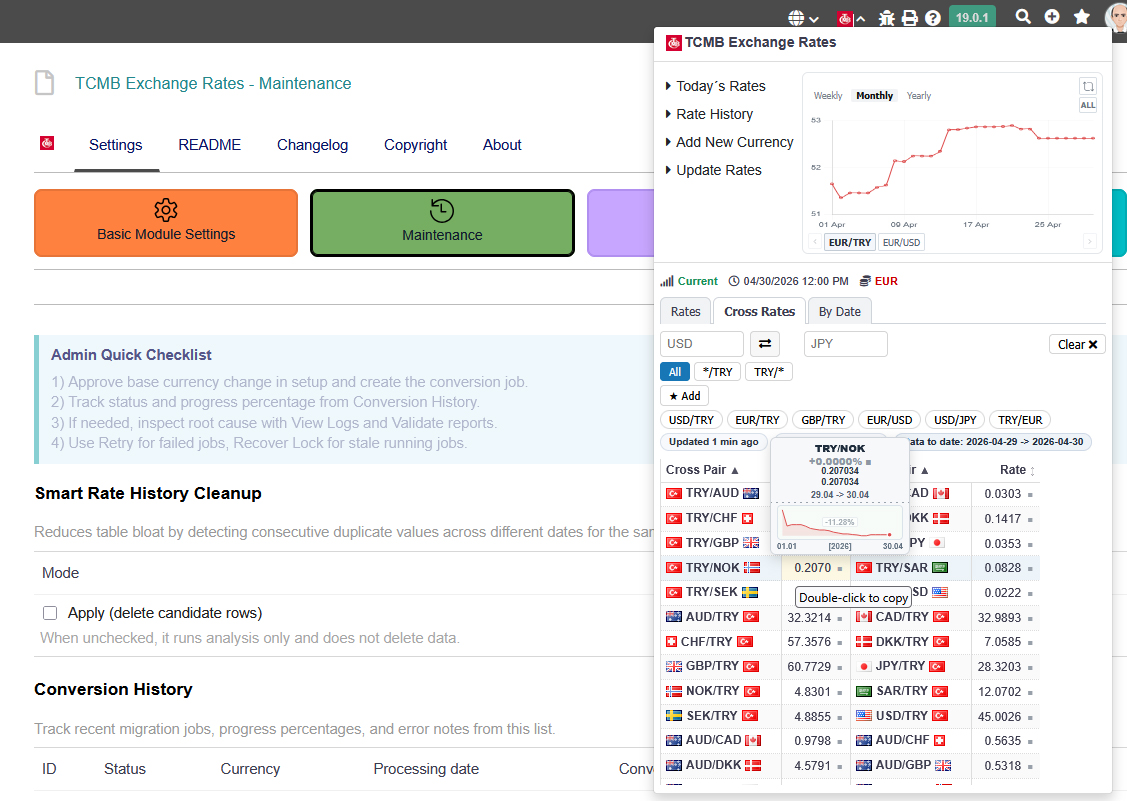Viewport: 1127px width, 811px height.
Task: Click the USD/TRY 45.0026 rate
Action: click(999, 716)
